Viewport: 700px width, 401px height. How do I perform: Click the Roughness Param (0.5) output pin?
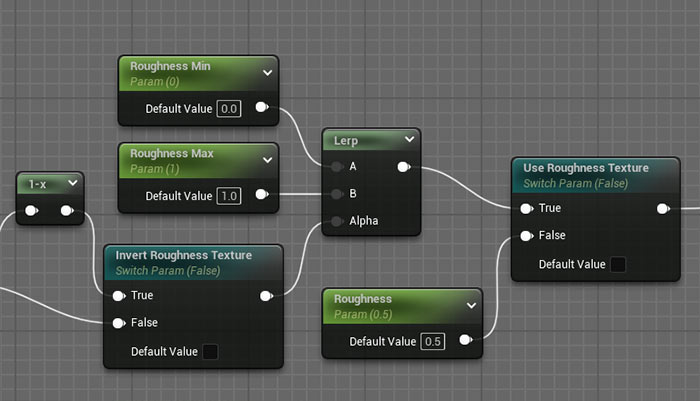tap(465, 341)
